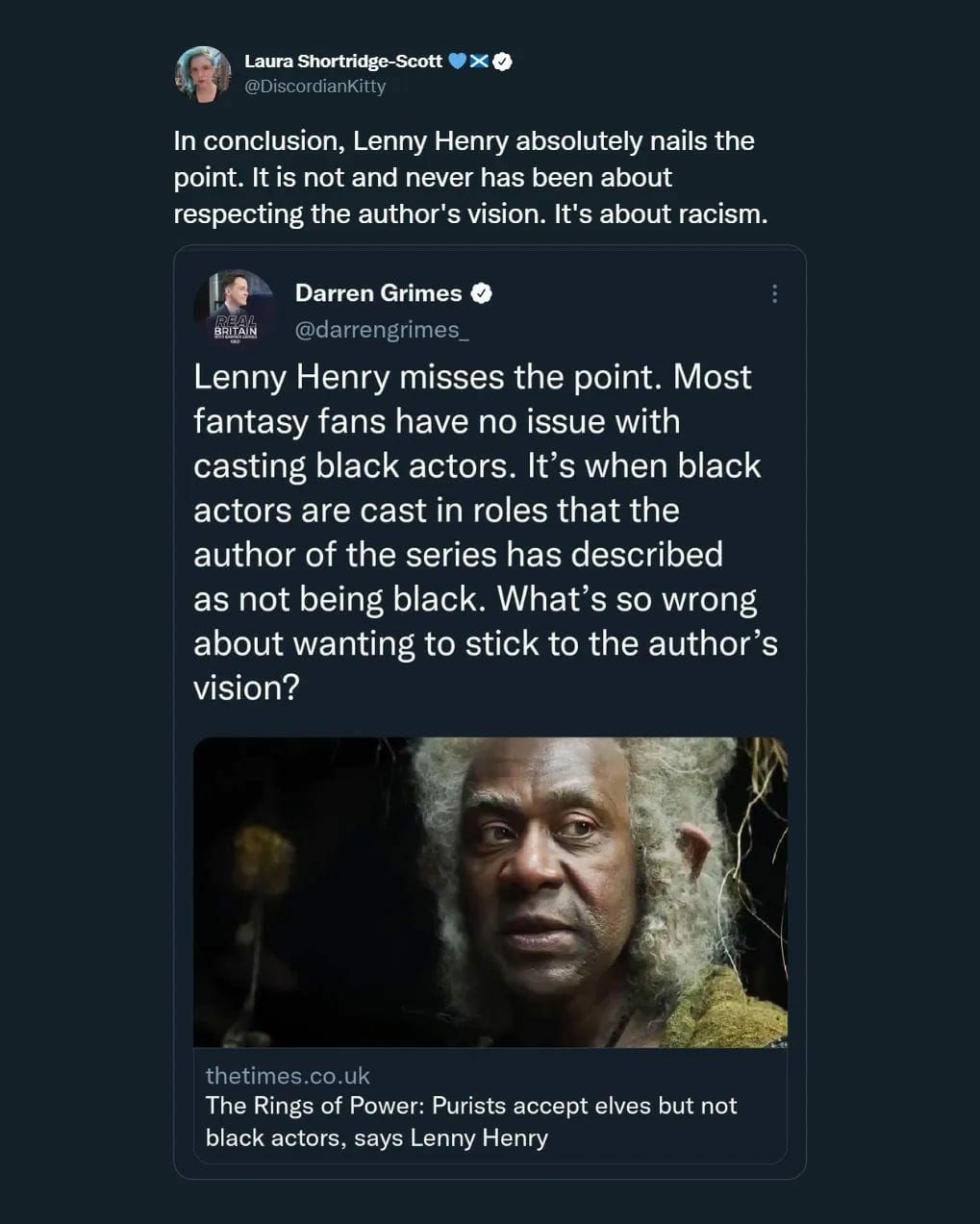Click the article preview image of the actor
Screen dimensions: 980x1224
490,892
